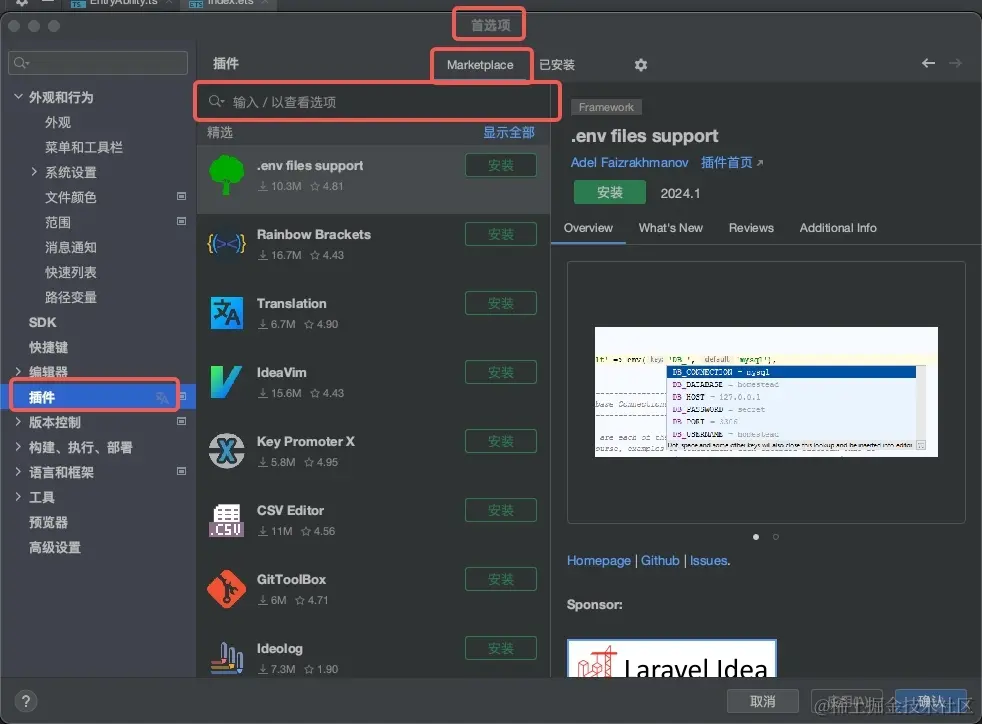Click the Laravel Idea sponsor banner
The height and width of the screenshot is (724, 982).
pyautogui.click(x=671, y=658)
